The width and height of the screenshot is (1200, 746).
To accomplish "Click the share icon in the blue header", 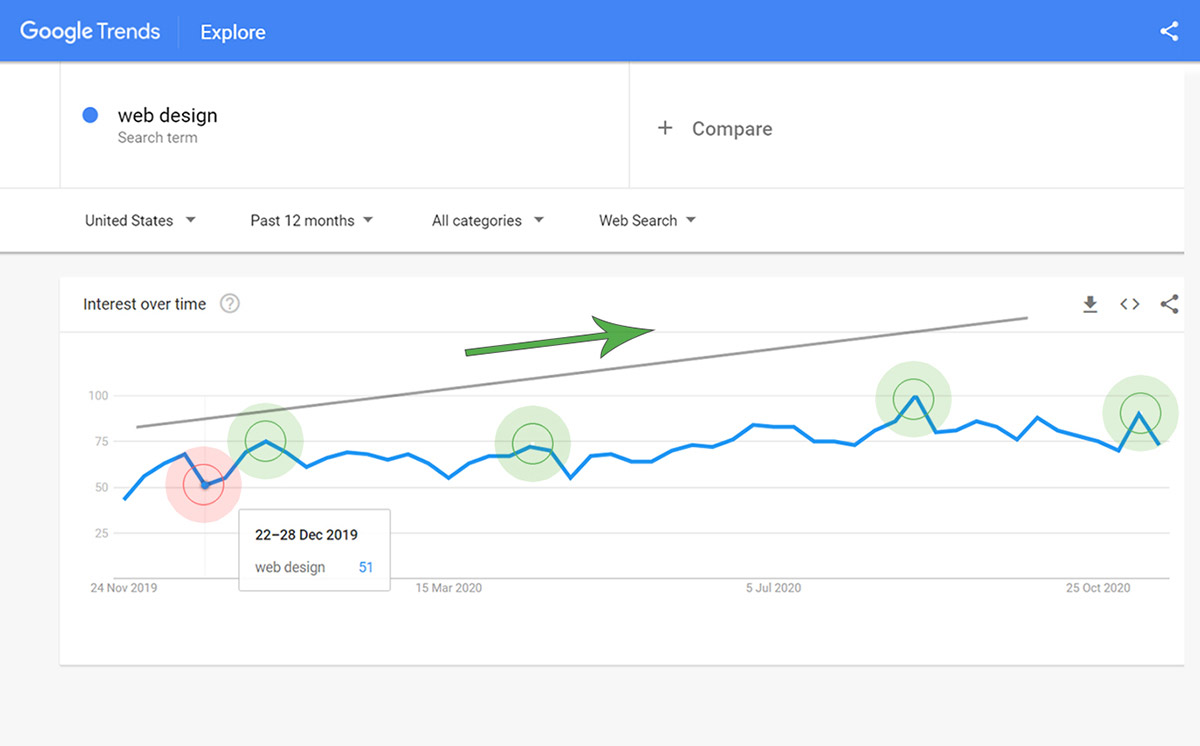I will point(1169,31).
